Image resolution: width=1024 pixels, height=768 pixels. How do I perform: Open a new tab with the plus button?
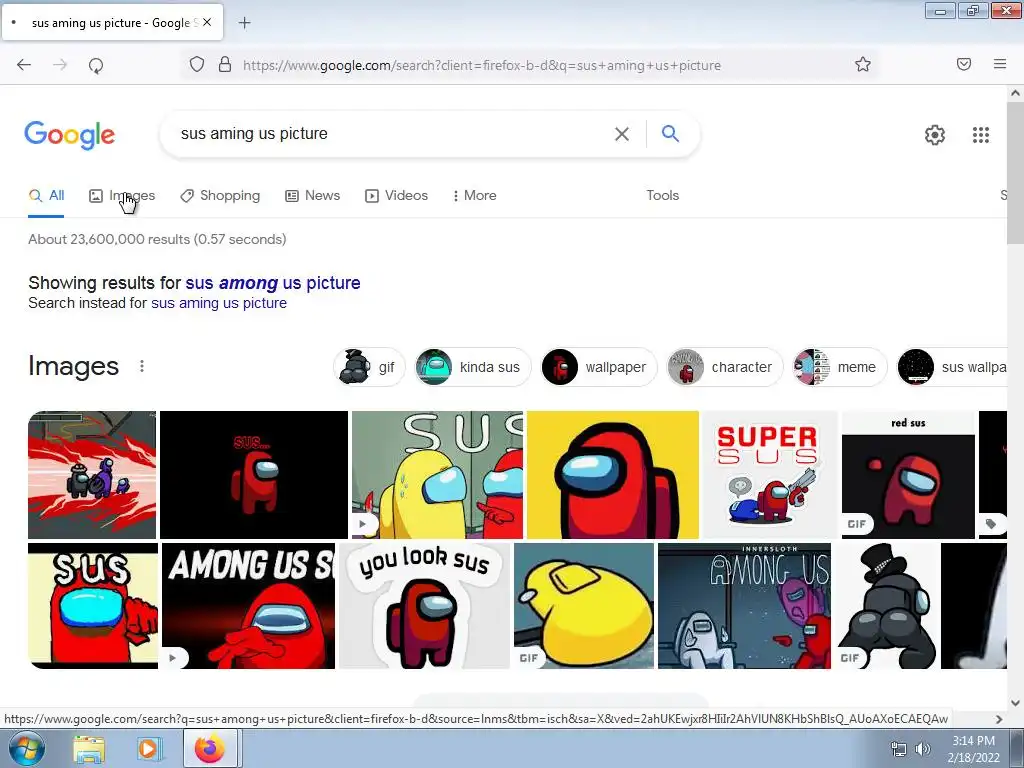(x=244, y=23)
